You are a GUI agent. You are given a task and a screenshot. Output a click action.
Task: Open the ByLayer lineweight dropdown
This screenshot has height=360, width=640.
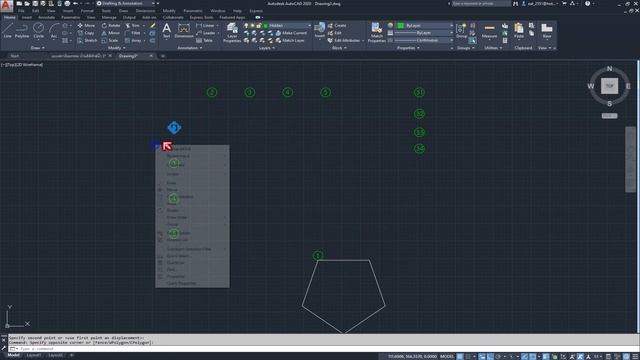424,33
